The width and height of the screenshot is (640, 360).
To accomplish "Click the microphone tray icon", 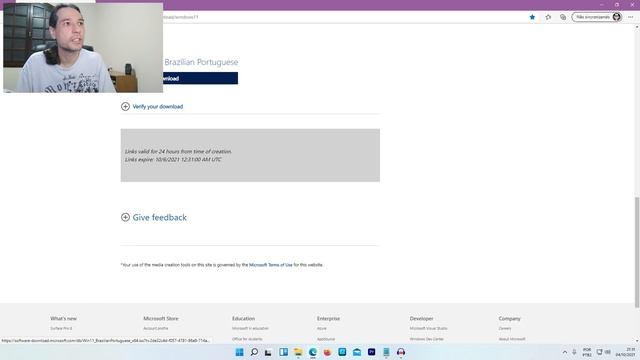I will pyautogui.click(x=574, y=352).
